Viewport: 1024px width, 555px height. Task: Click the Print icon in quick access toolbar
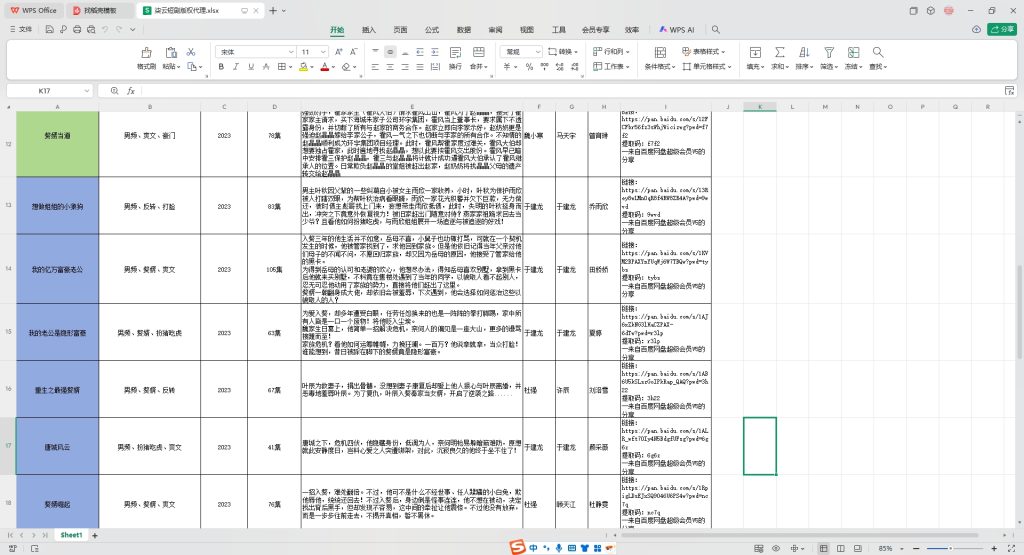click(77, 29)
